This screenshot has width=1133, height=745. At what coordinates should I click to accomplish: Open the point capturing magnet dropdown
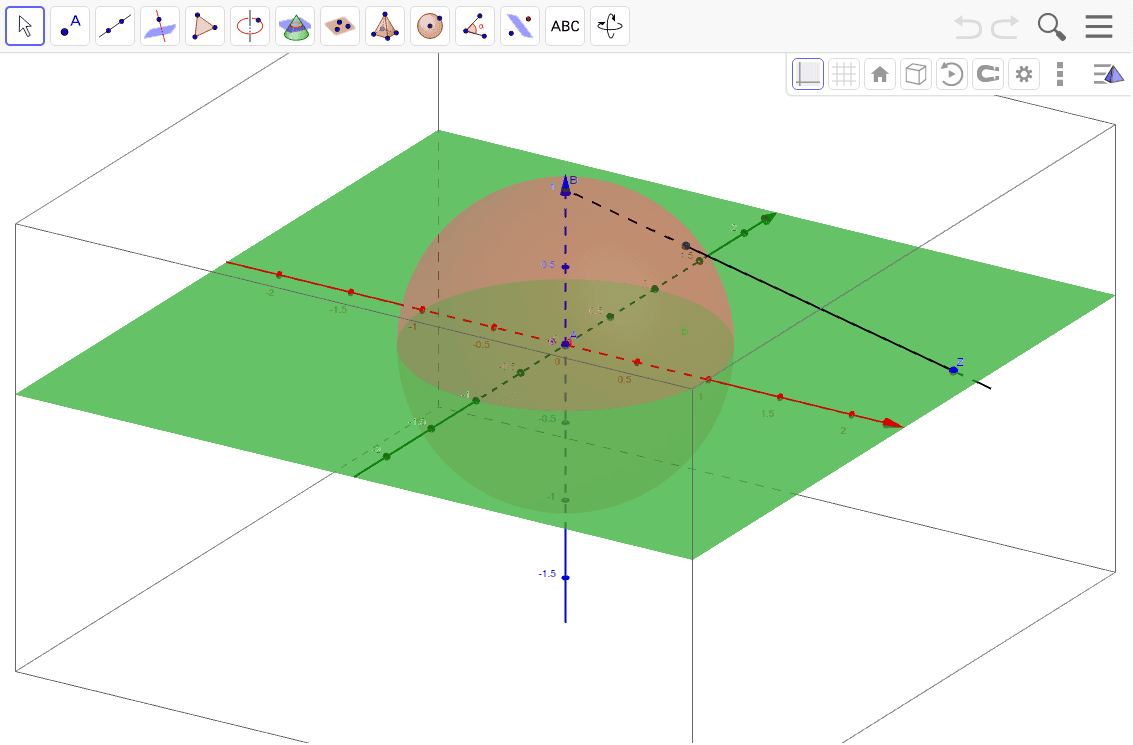coord(987,73)
